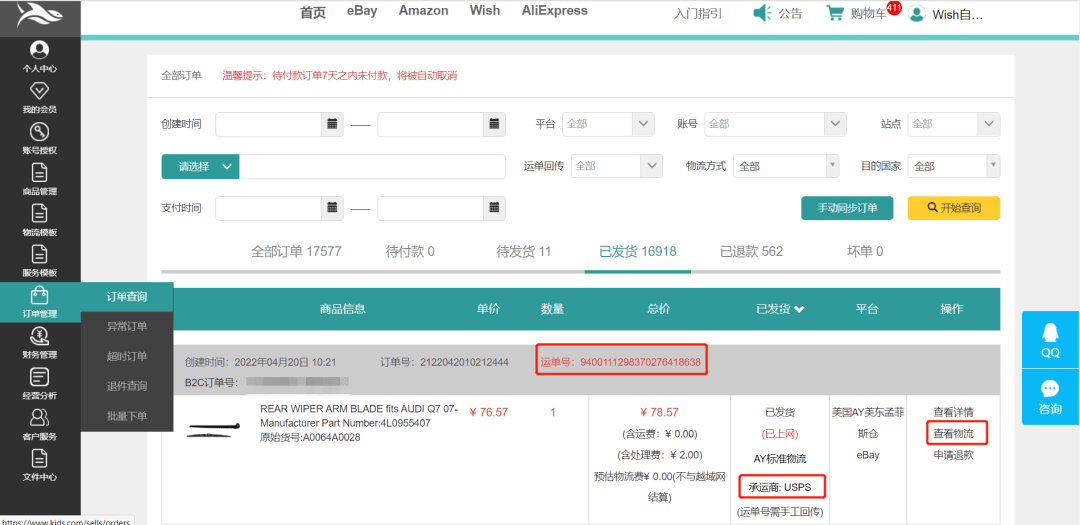1080x525 pixels.
Task: Open the 购物车 shopping cart icon
Action: tap(835, 13)
